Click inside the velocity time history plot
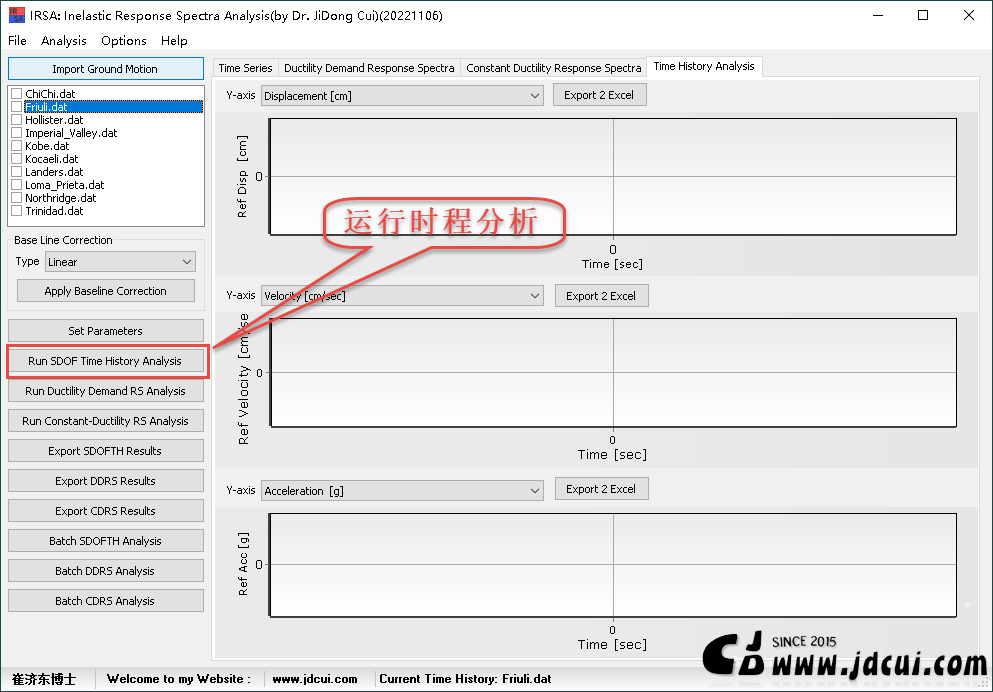This screenshot has width=993, height=692. tap(613, 372)
